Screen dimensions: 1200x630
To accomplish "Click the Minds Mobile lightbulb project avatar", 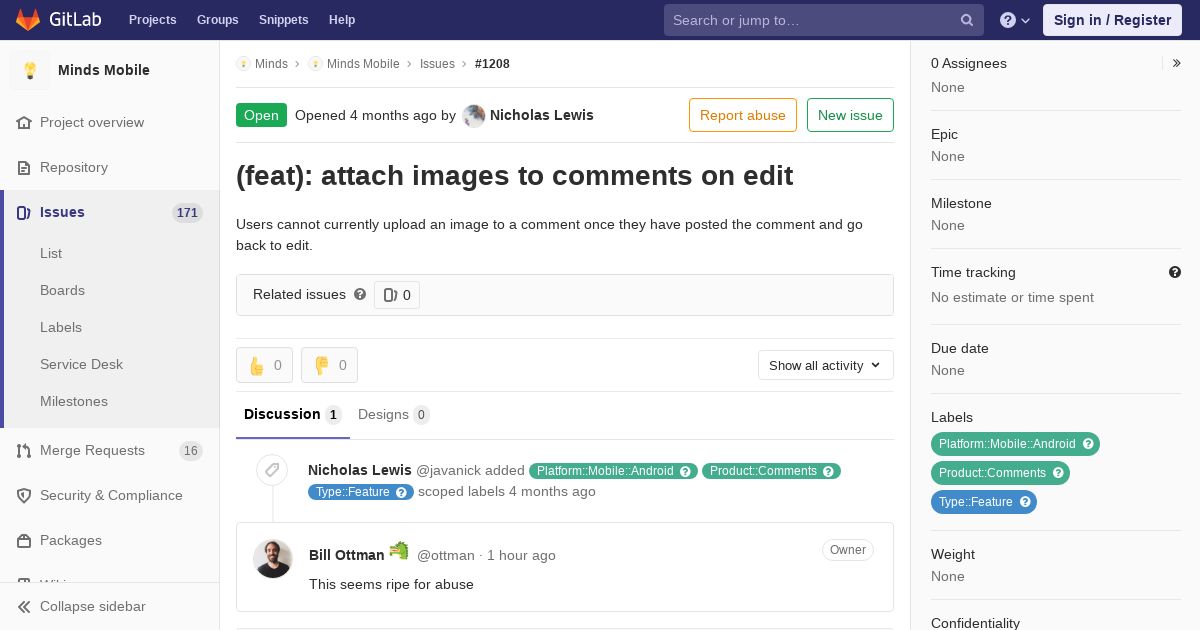I will click(30, 70).
